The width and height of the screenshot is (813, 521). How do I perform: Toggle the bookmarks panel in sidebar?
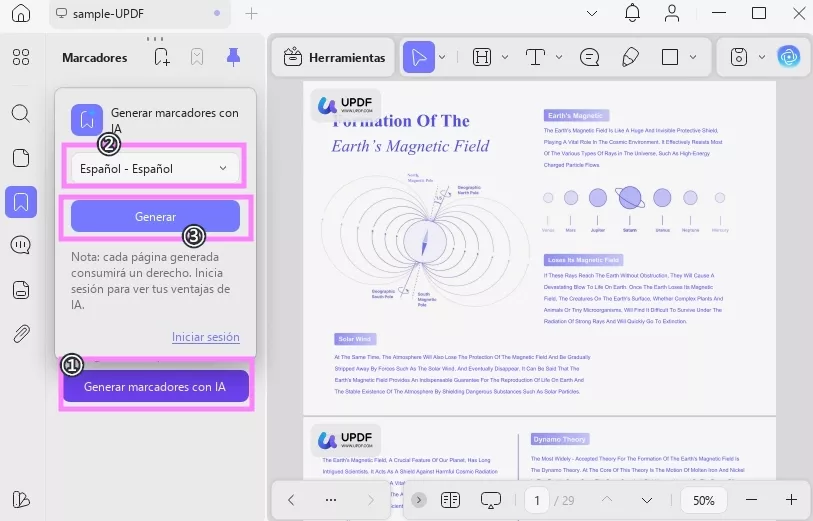(21, 202)
